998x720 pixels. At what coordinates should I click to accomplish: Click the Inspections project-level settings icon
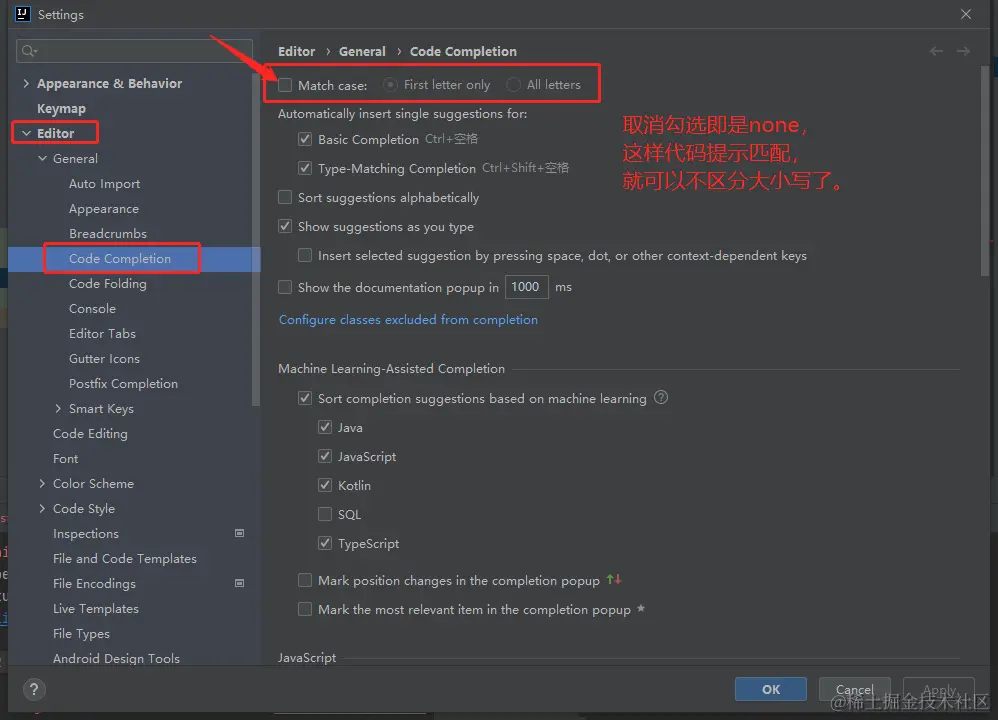click(x=239, y=534)
